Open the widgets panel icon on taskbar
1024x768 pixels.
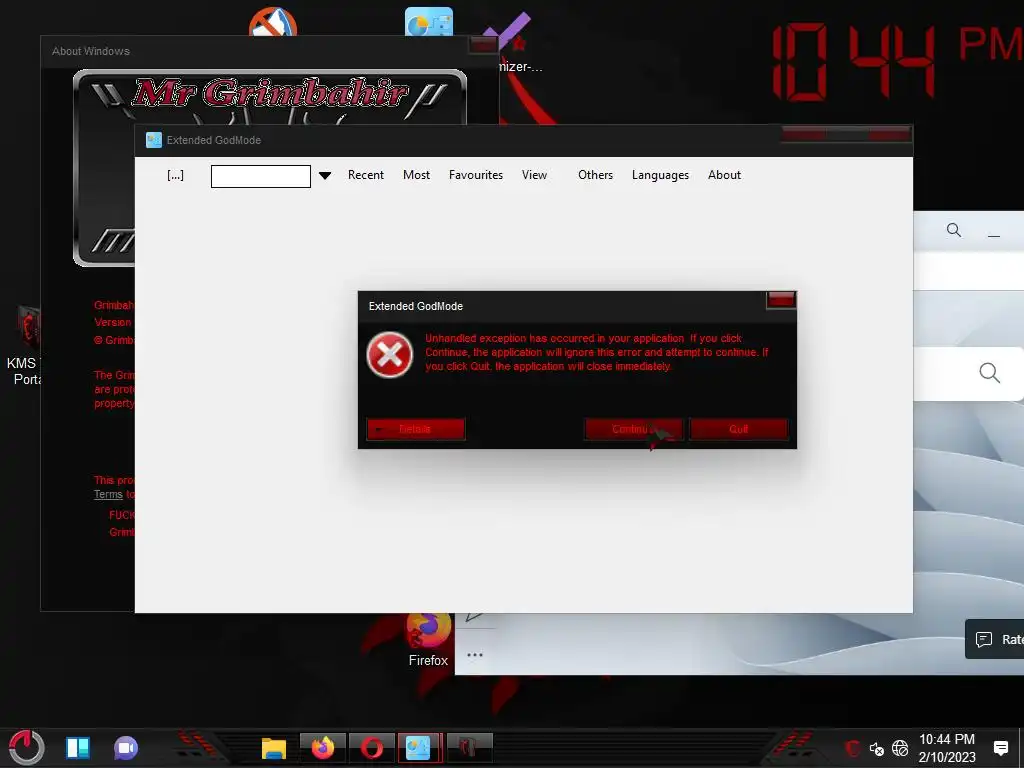pos(78,748)
